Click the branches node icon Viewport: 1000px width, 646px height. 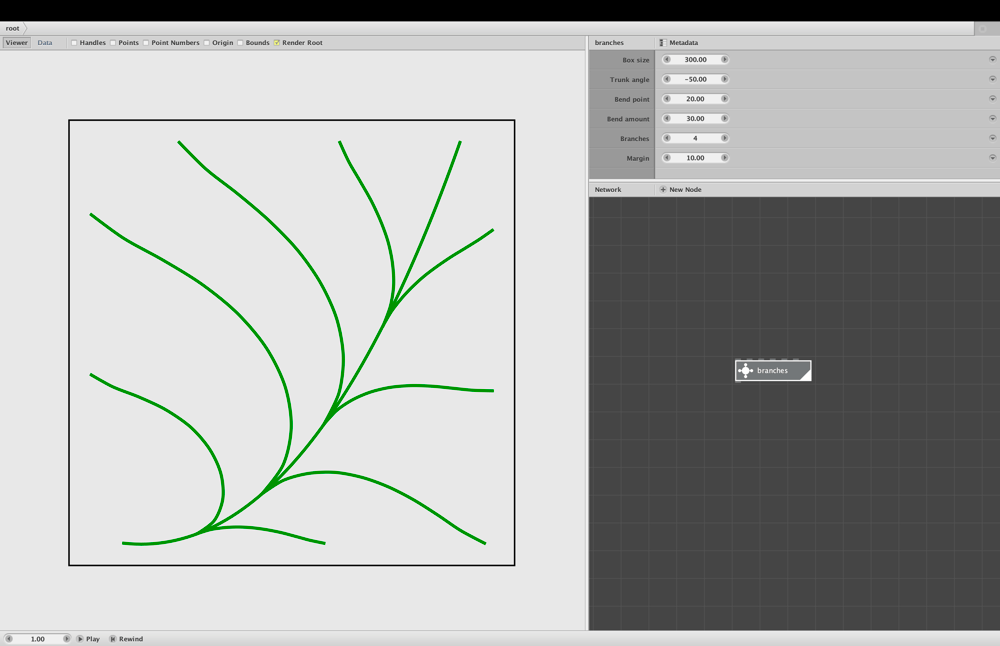click(746, 371)
